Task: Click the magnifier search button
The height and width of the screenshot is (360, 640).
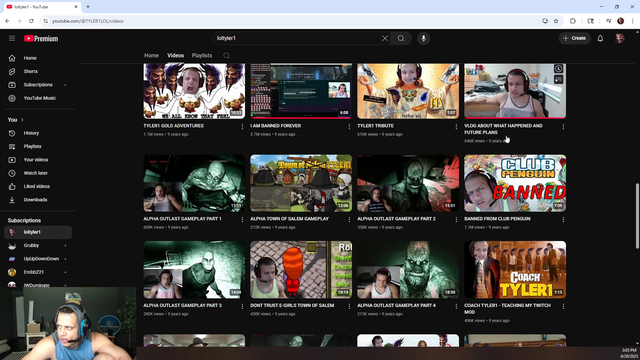Action: coord(401,38)
